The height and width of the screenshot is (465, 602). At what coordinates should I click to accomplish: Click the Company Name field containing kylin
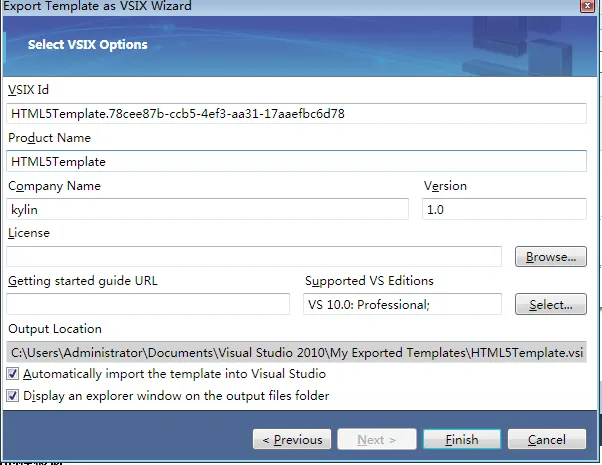(x=207, y=209)
